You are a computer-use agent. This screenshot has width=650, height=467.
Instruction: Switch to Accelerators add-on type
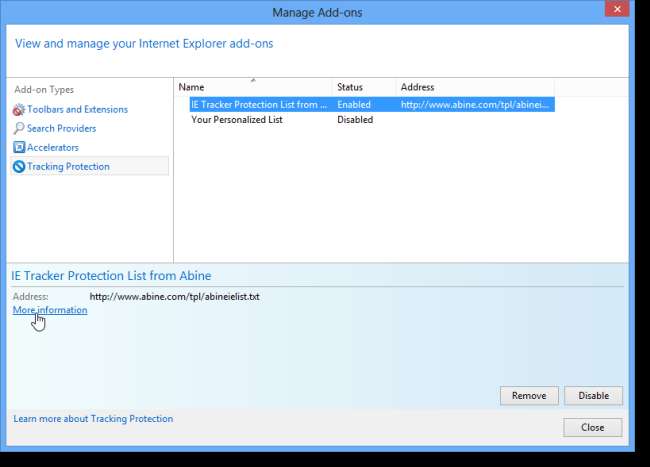coord(53,148)
